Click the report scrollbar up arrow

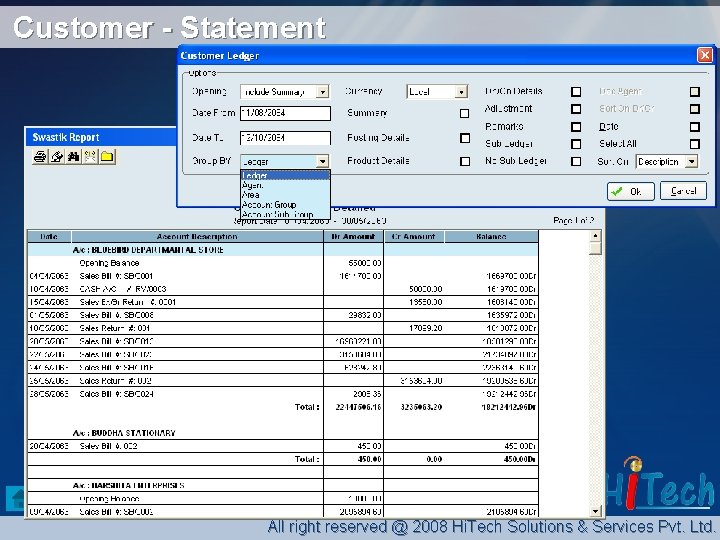click(x=595, y=236)
